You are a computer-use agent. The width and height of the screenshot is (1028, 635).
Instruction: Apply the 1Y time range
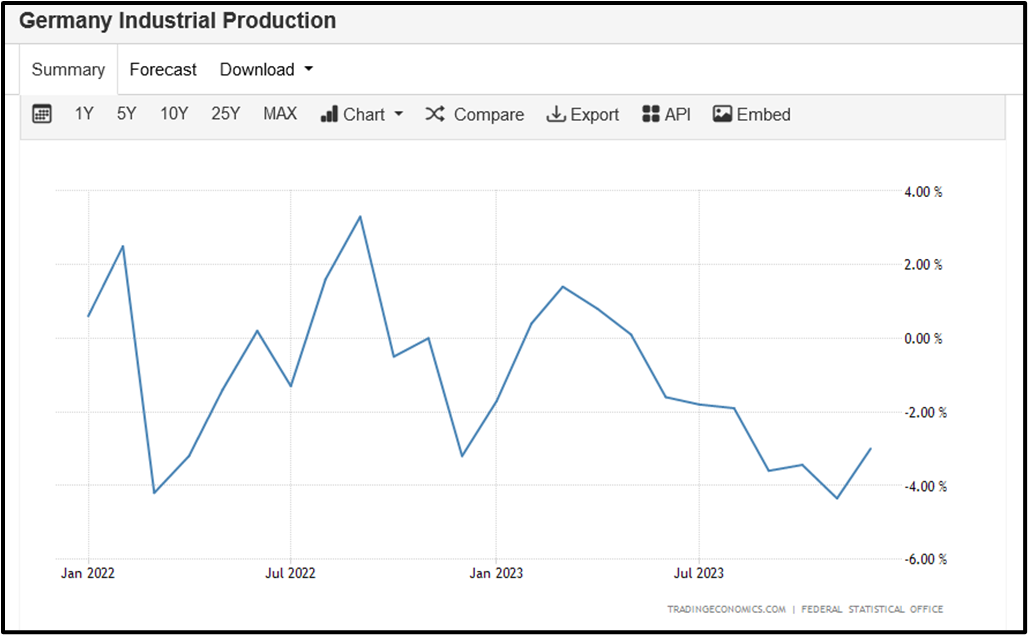coord(84,114)
